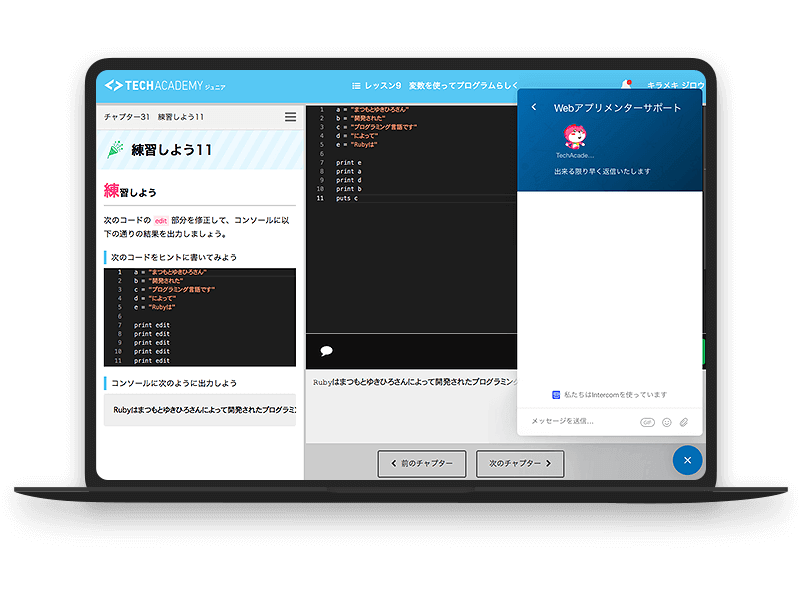Click the レッスン9 lesson title in the header
Image resolution: width=800 pixels, height=600 pixels.
441,86
